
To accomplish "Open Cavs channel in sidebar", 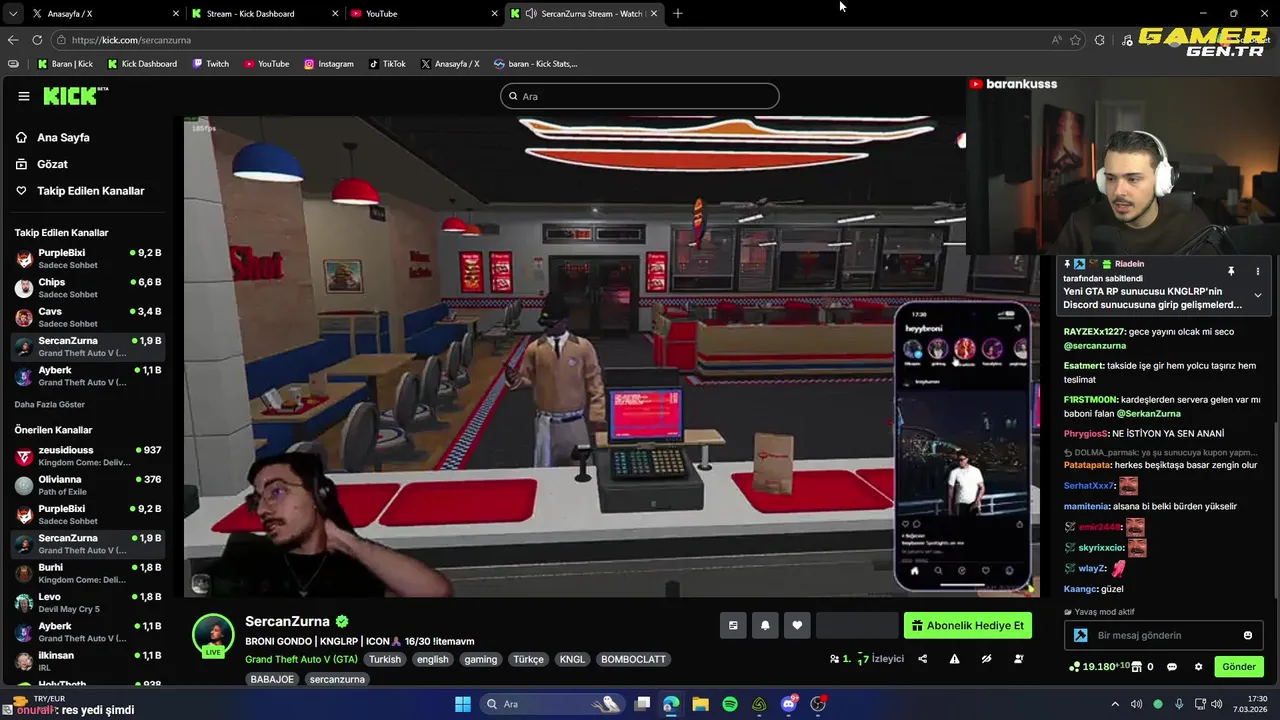I will 88,317.
